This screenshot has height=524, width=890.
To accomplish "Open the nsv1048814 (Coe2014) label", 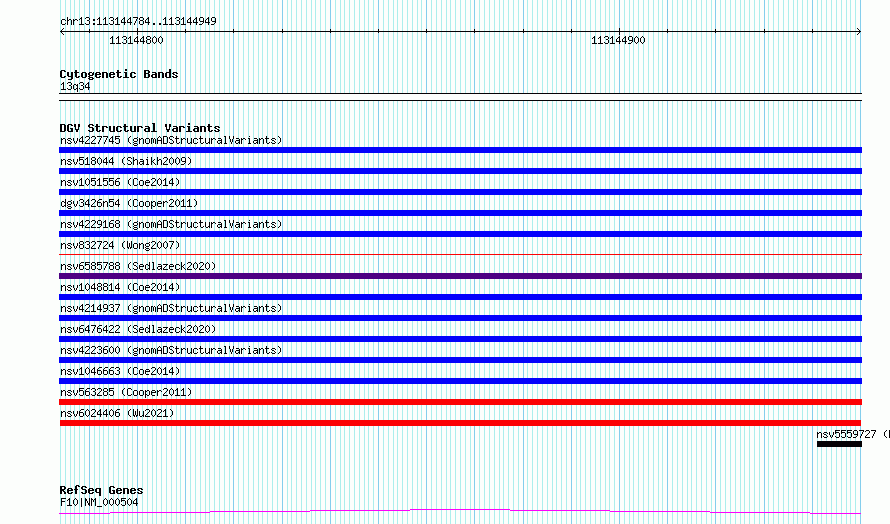I will point(120,287).
